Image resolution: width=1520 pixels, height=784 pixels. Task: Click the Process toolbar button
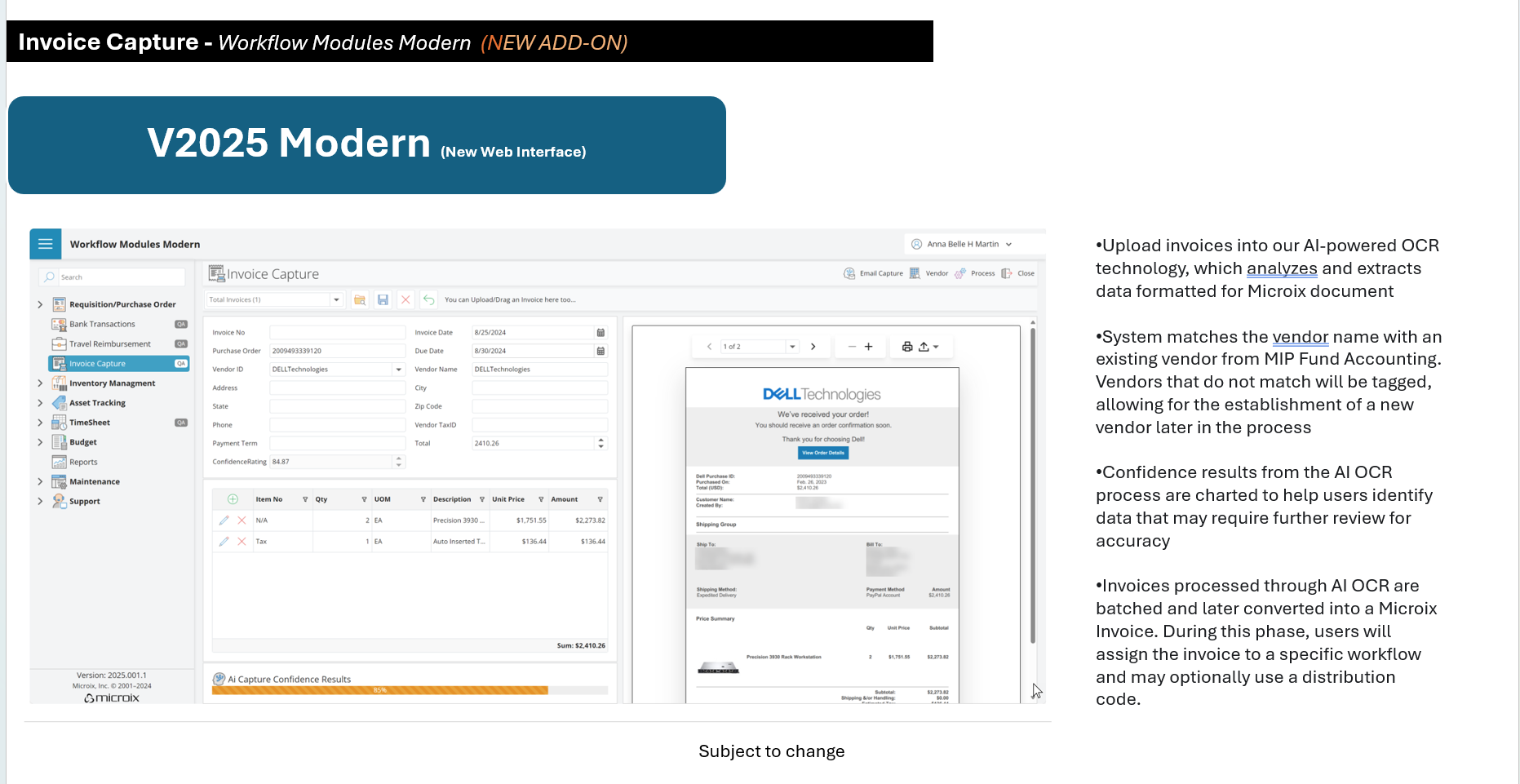pyautogui.click(x=975, y=273)
